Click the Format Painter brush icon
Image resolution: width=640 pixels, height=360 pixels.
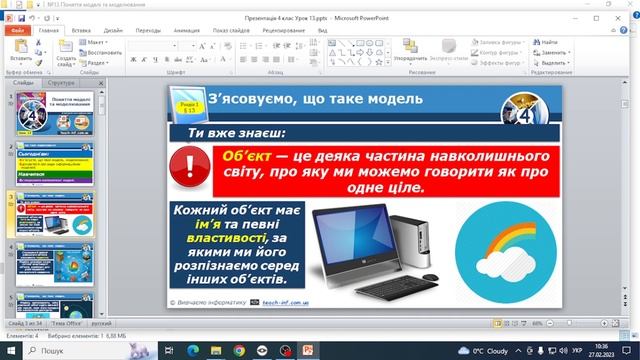pyautogui.click(x=38, y=63)
